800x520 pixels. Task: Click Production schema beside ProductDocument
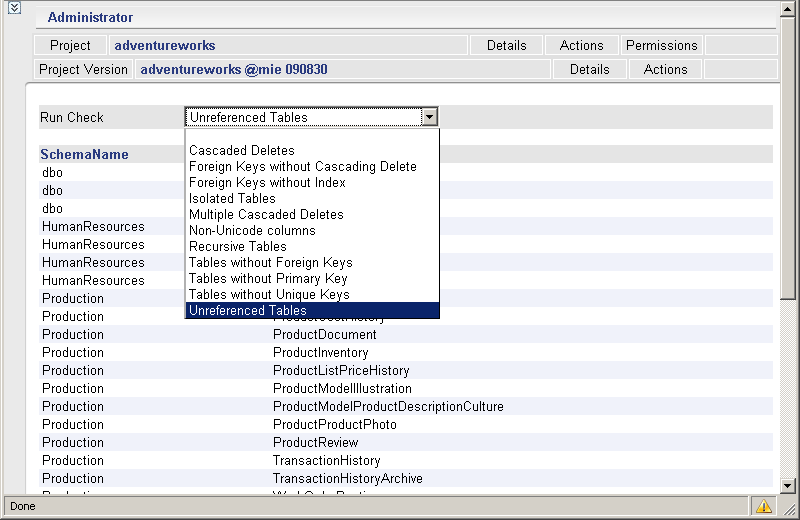pyautogui.click(x=72, y=334)
